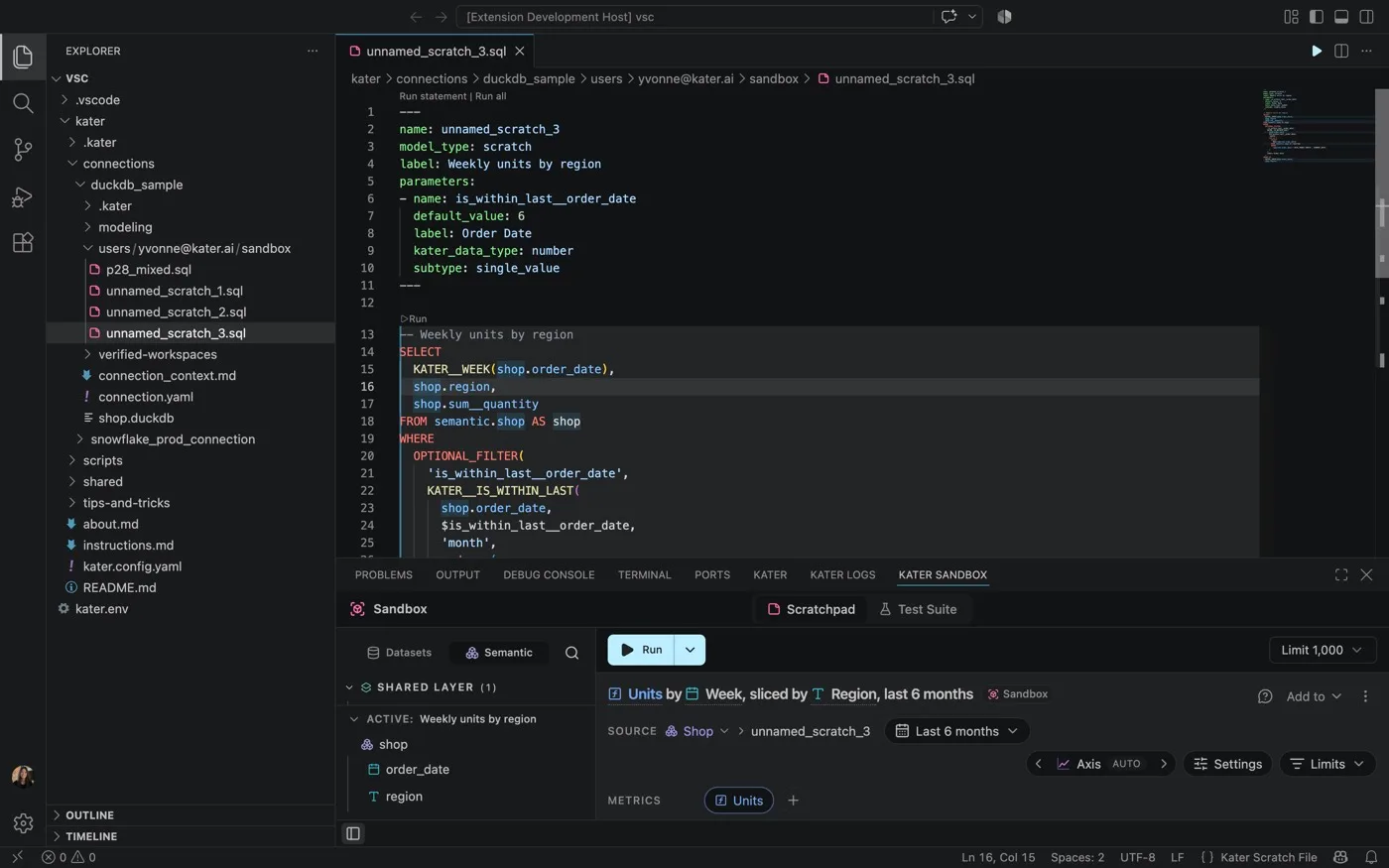The height and width of the screenshot is (868, 1389).
Task: Click the sandbox Run button
Action: [x=641, y=650]
